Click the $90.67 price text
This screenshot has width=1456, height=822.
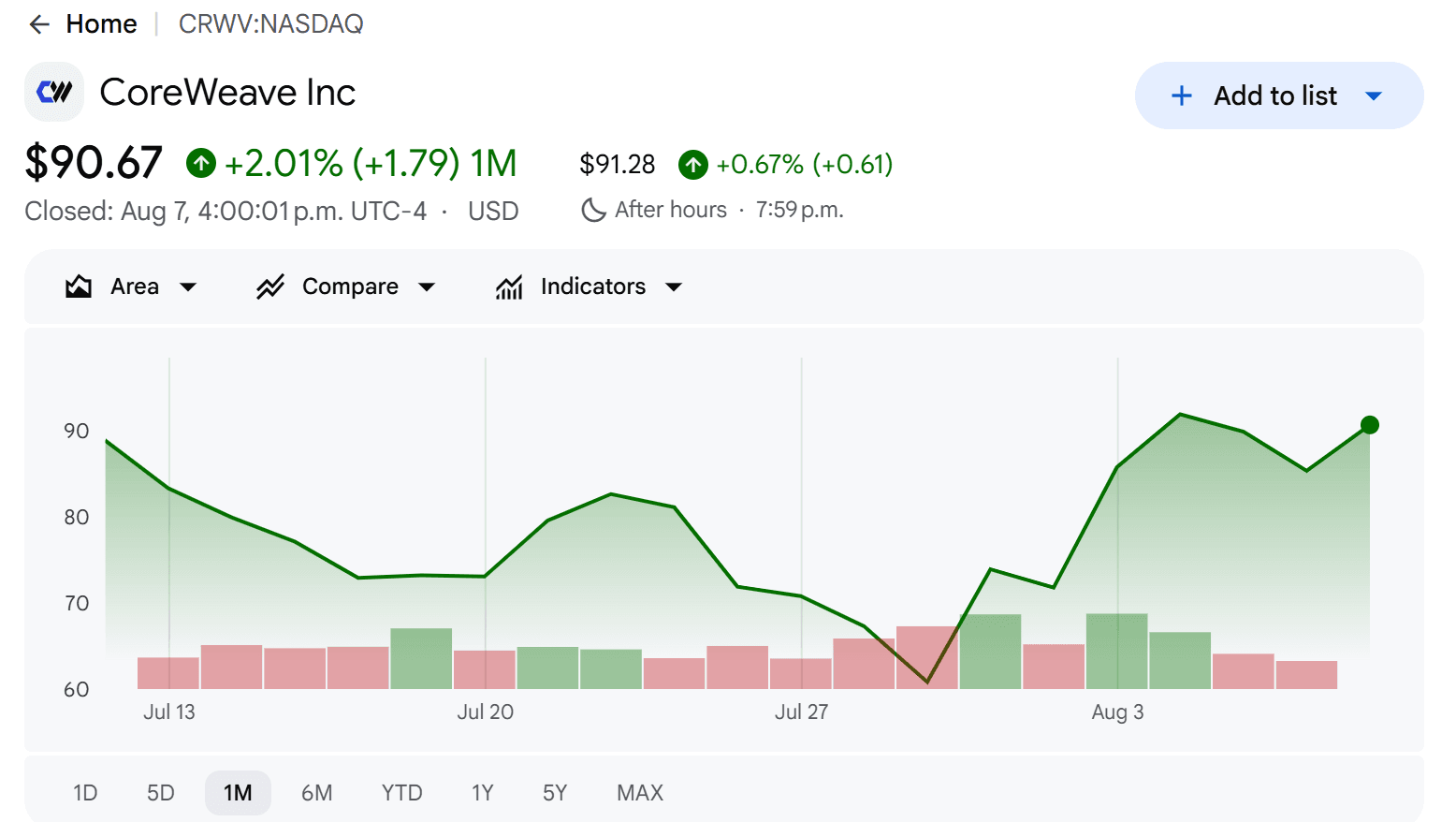pos(94,163)
